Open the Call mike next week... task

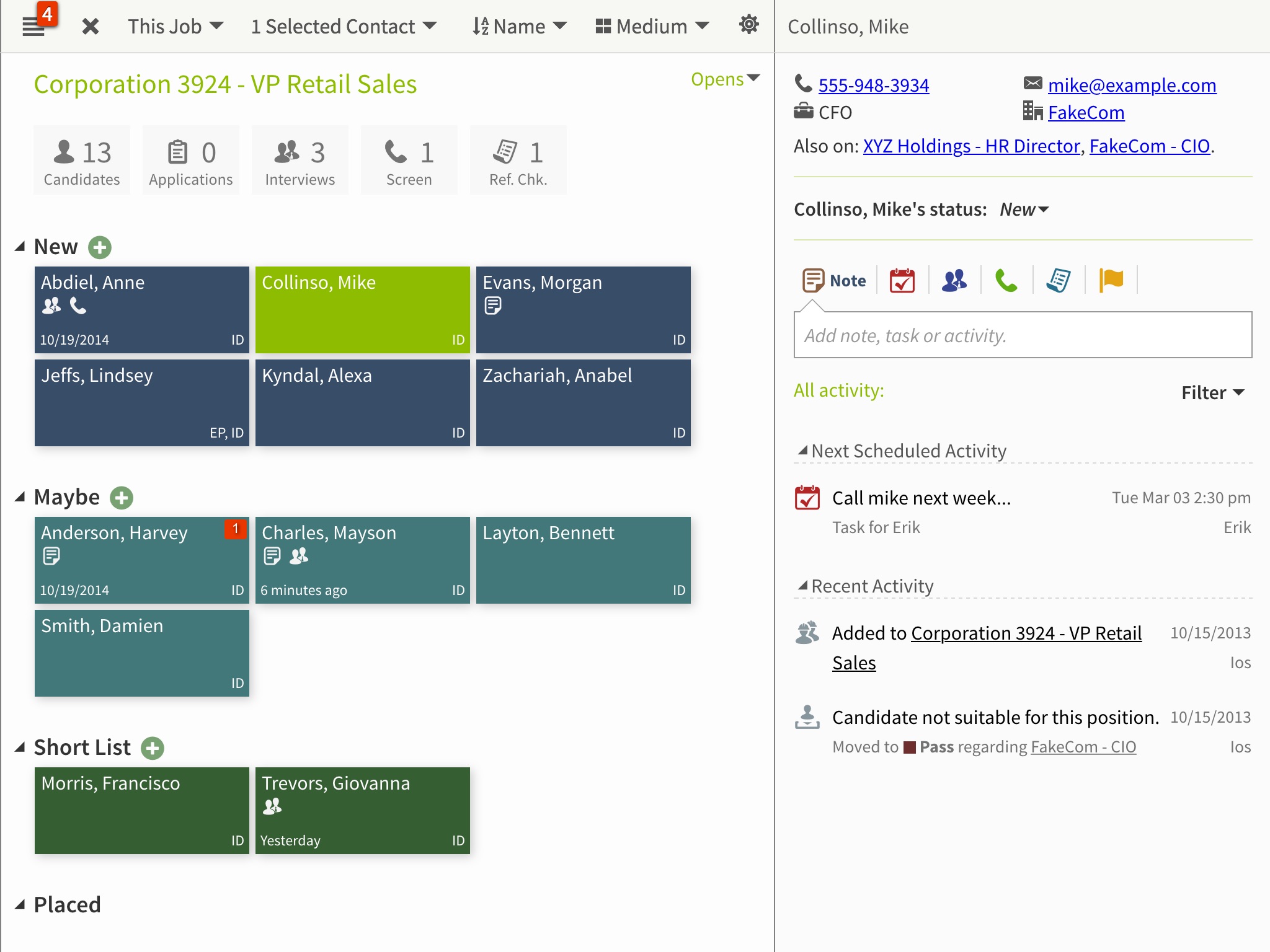[x=921, y=498]
